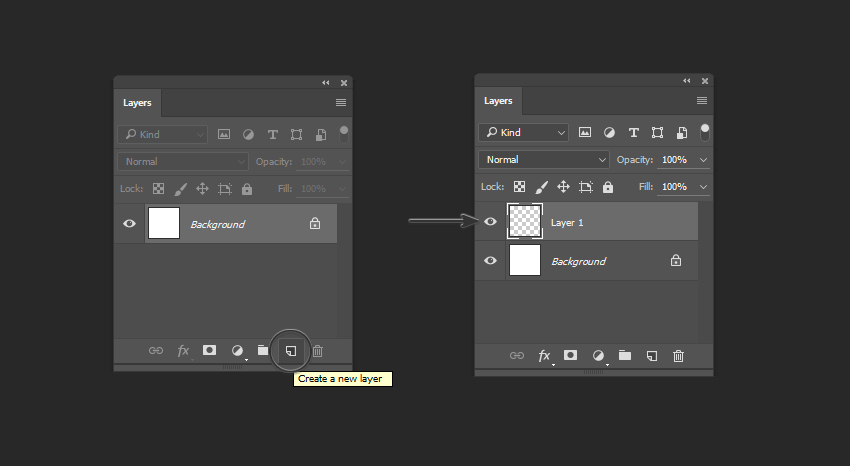Open panel menu in right Layers panel

pos(702,100)
